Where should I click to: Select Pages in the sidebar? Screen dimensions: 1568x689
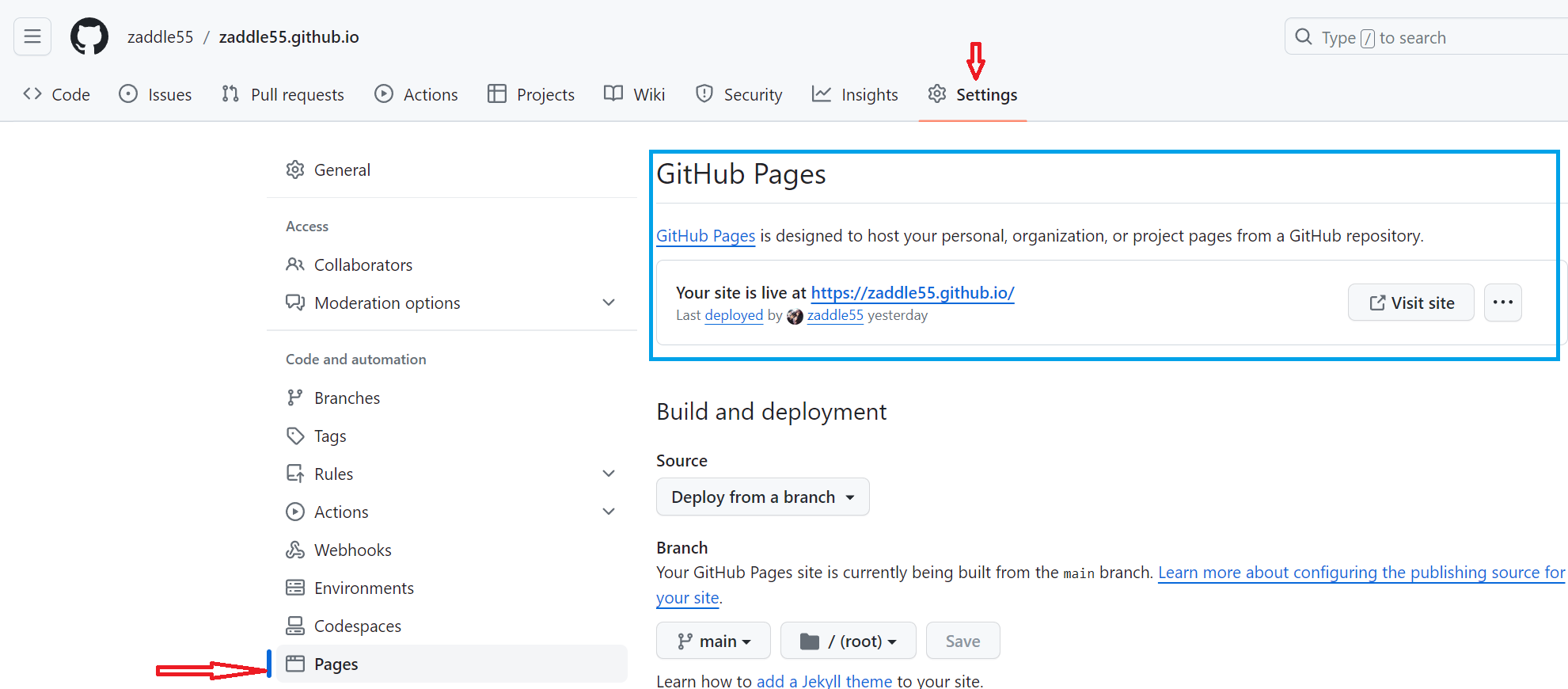point(452,664)
